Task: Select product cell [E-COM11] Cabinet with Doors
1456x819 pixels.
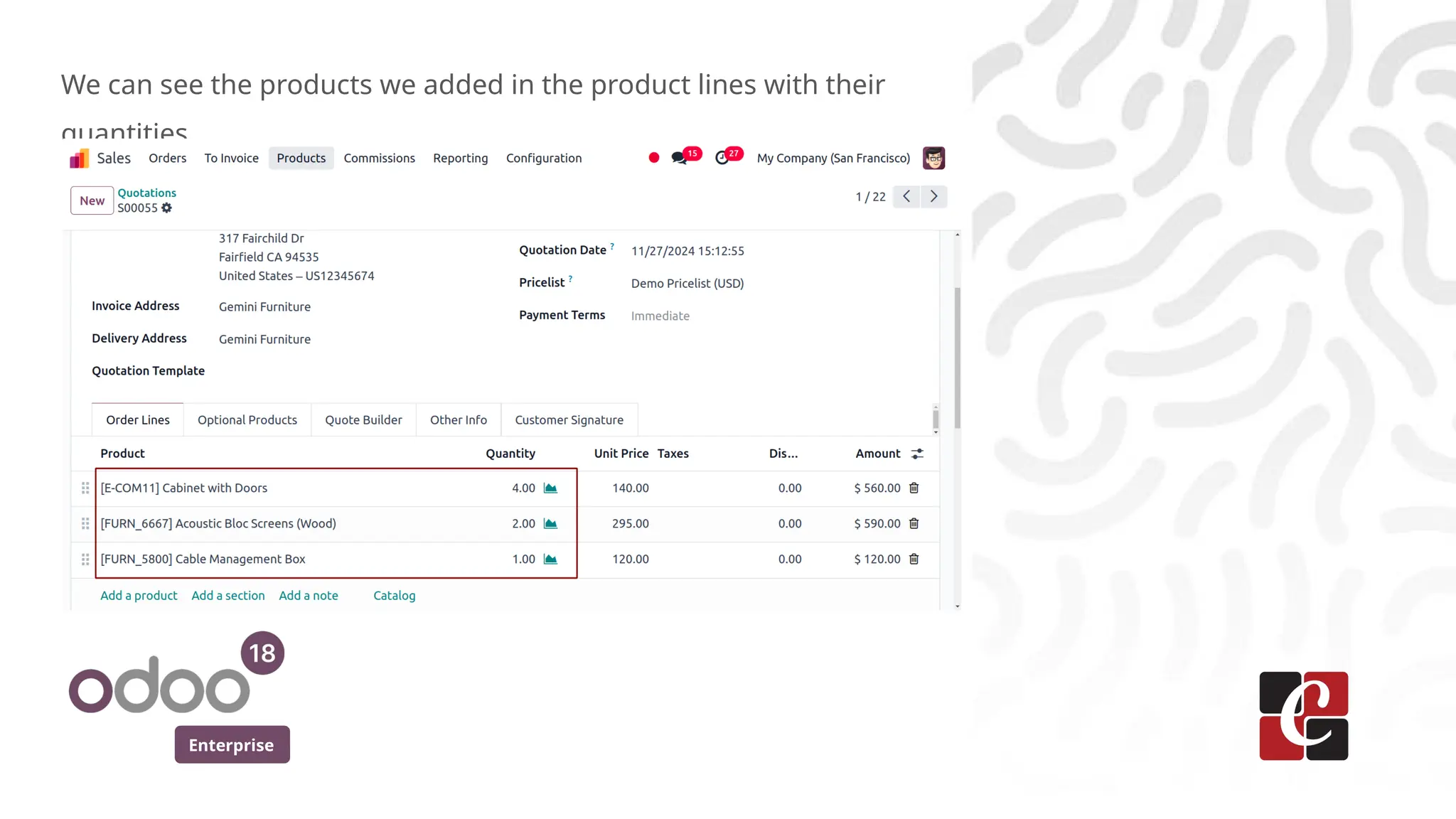Action: 183,488
